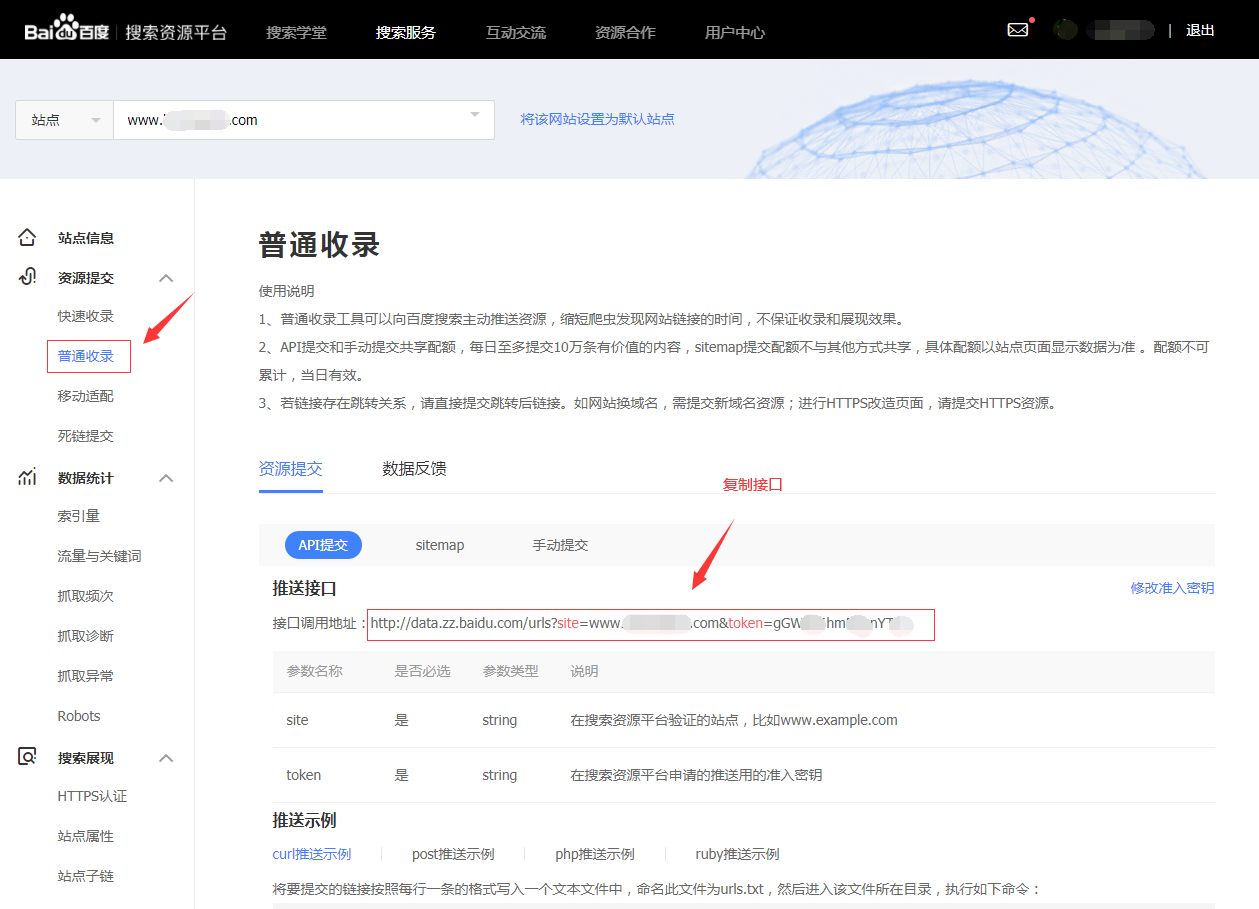Click the 将该网站设置为默认站点 link
The image size is (1259, 909).
pos(597,119)
